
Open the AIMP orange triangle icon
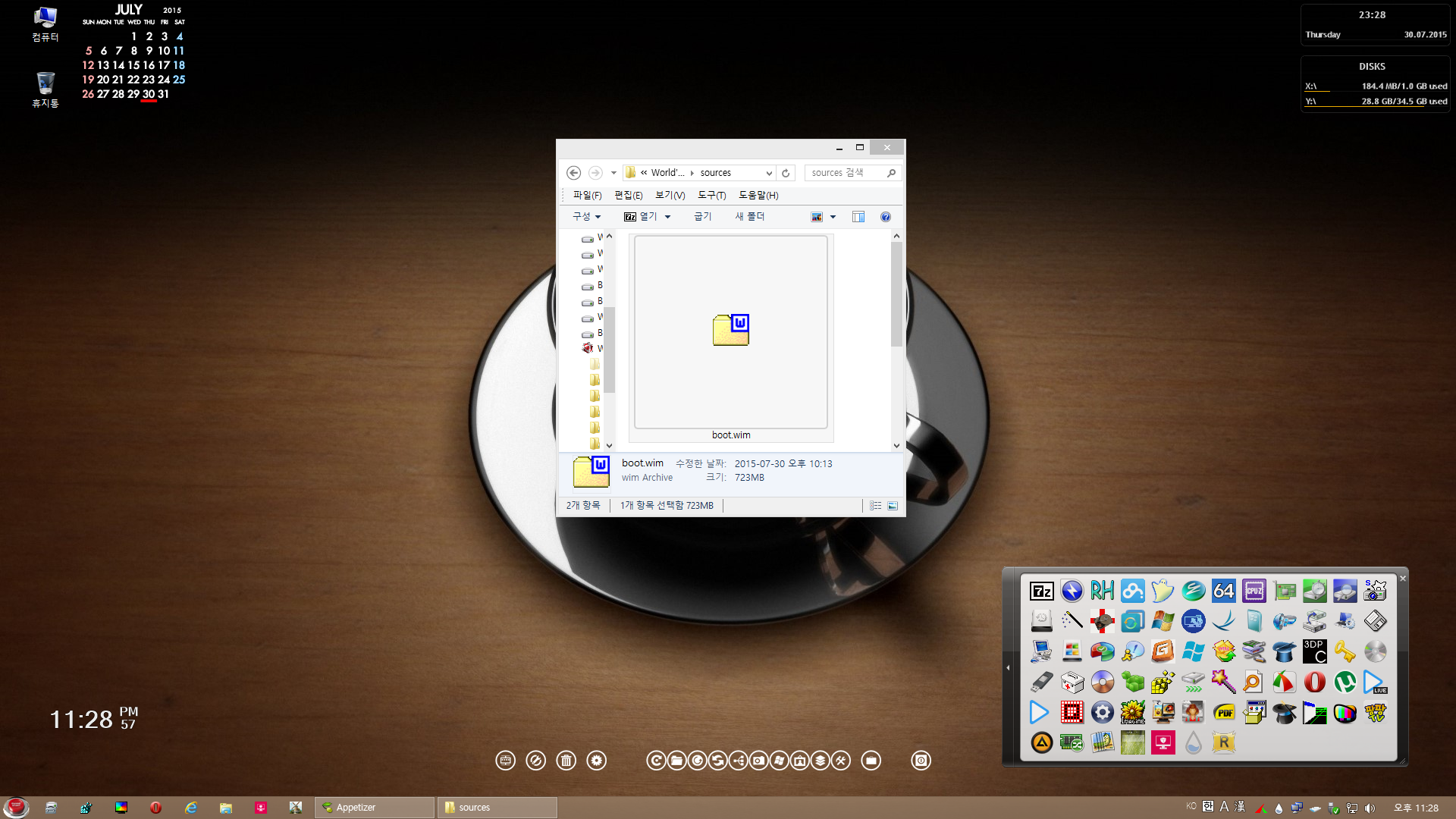click(x=1041, y=742)
